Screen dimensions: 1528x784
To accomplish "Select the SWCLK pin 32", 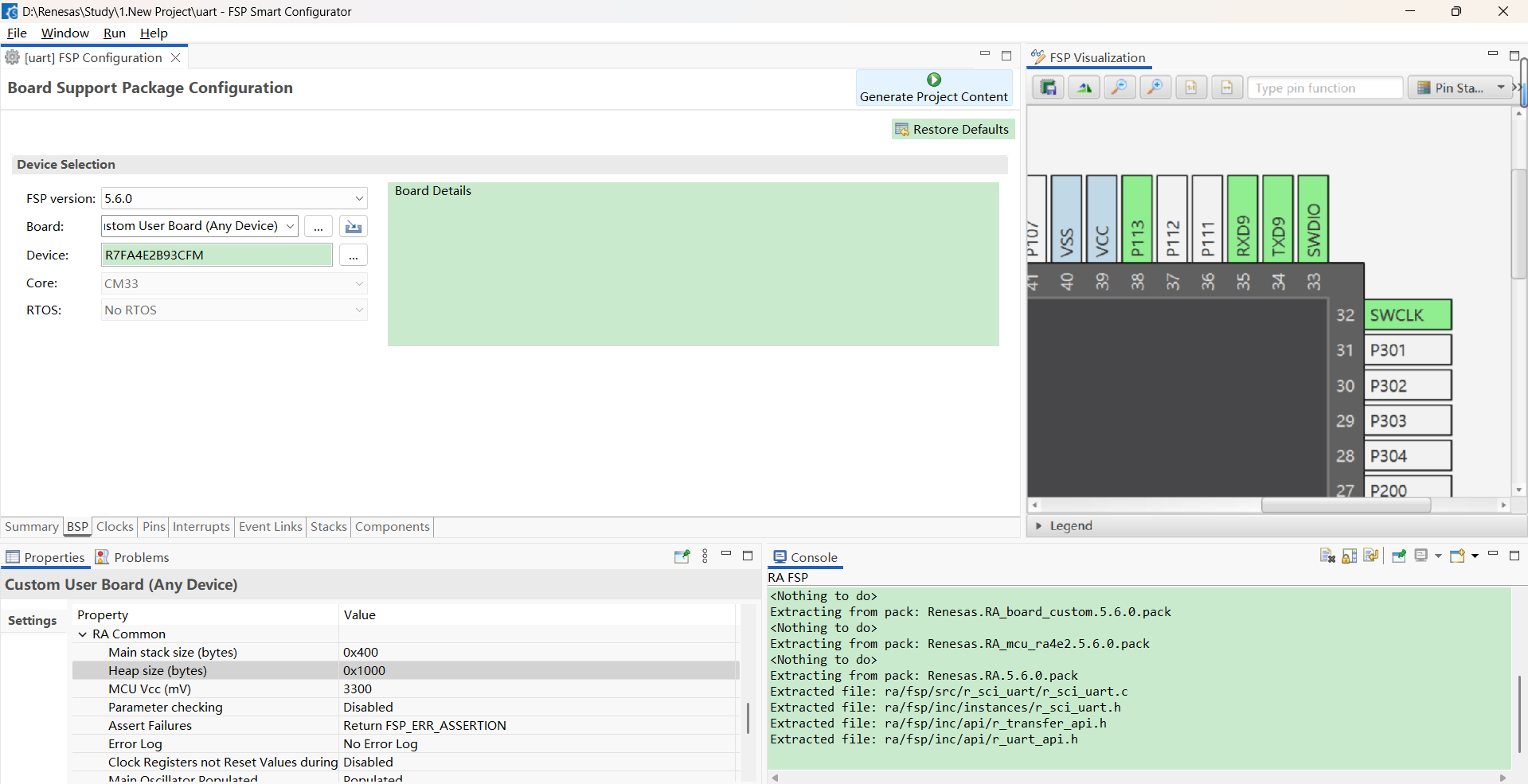I will coord(1408,315).
